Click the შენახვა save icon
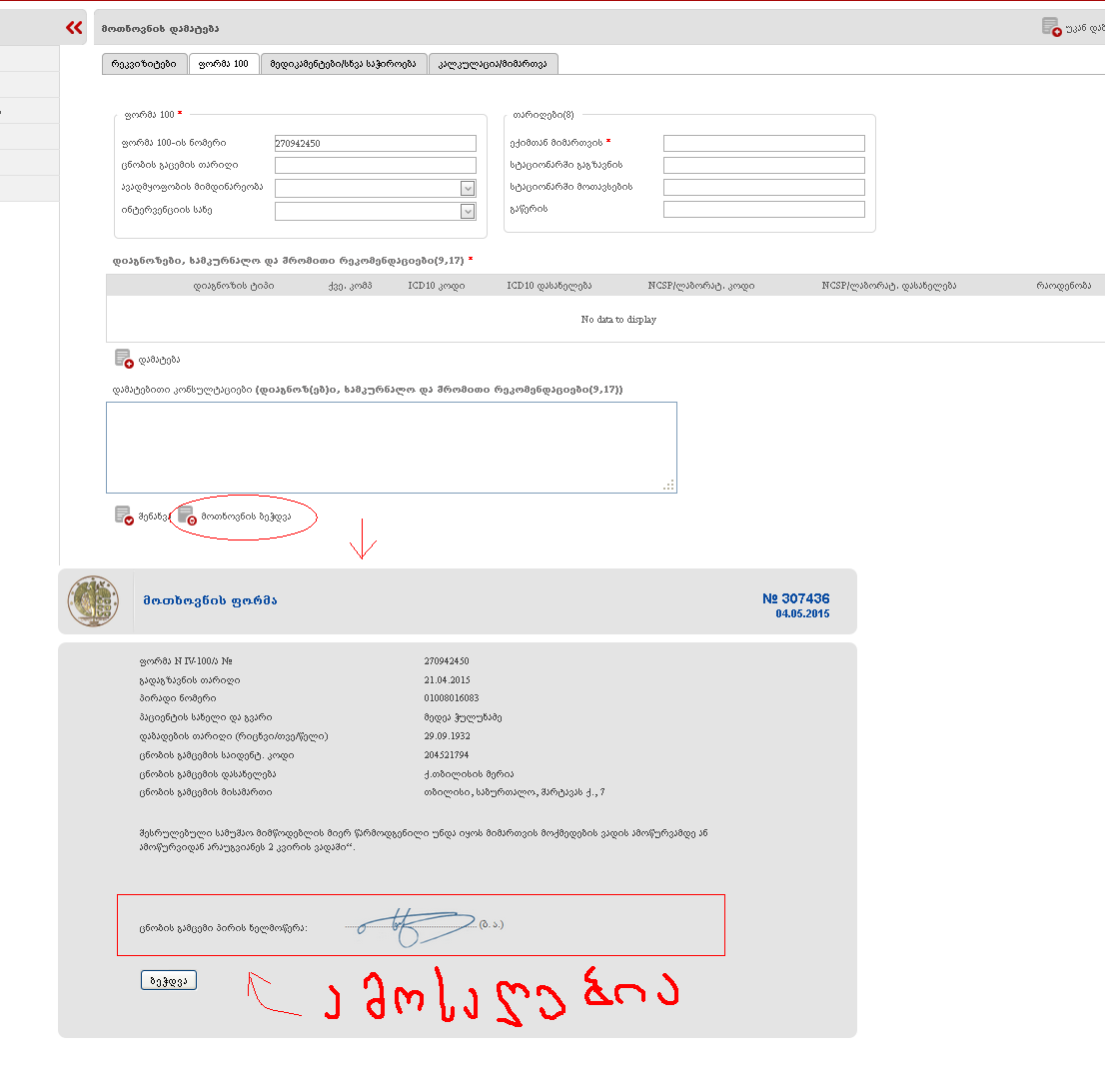The image size is (1120, 1074). [124, 516]
